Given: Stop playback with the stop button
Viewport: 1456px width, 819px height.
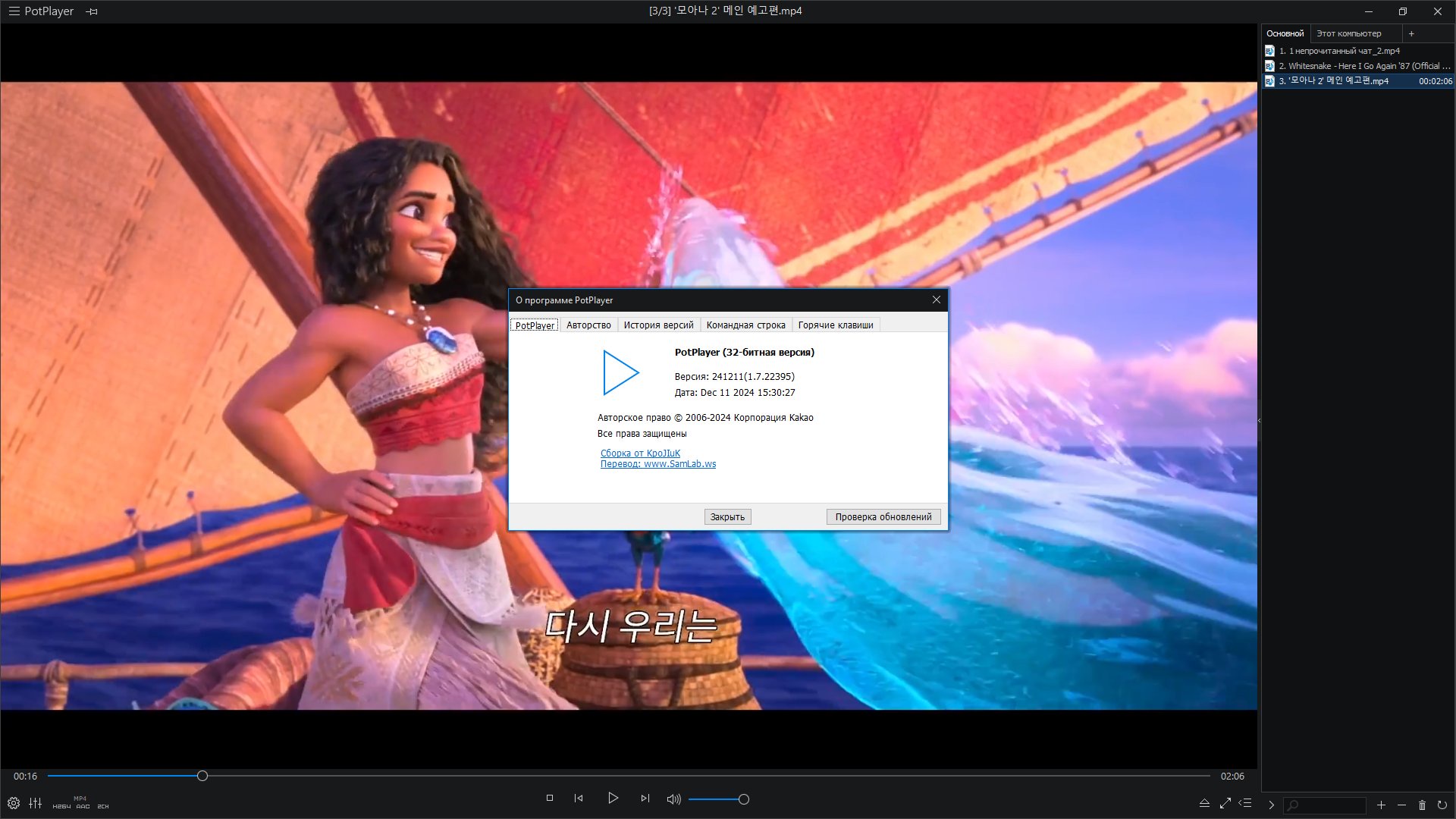Looking at the screenshot, I should pos(550,798).
